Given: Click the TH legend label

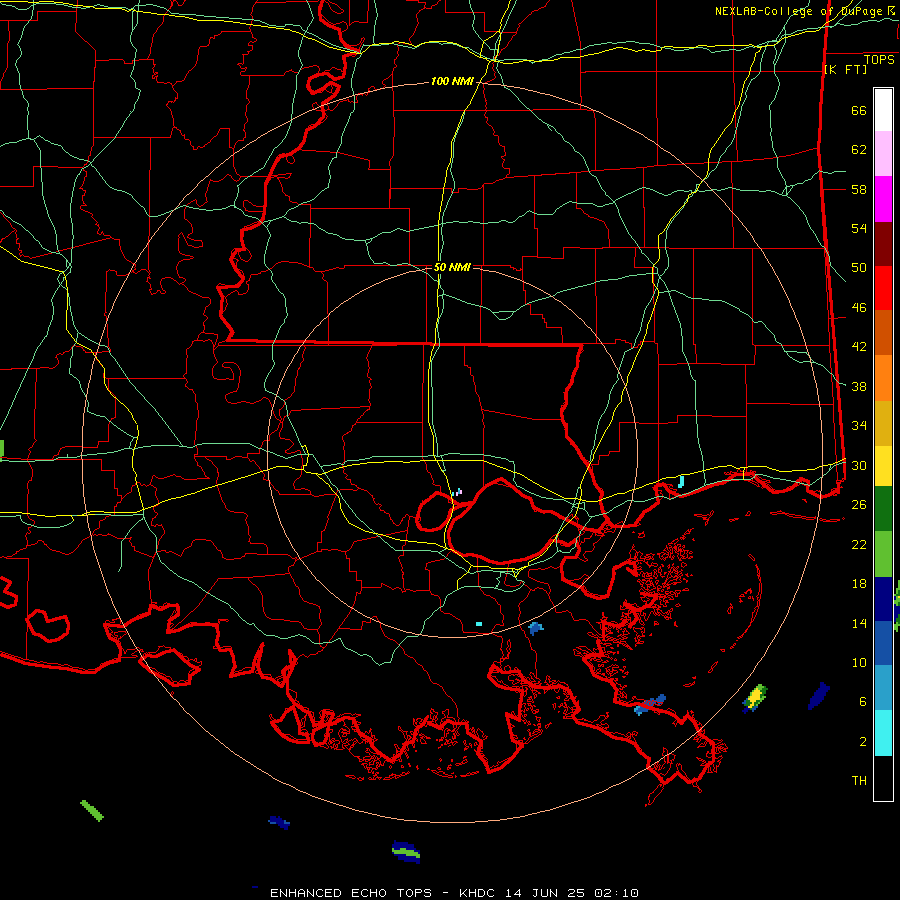Looking at the screenshot, I should coord(859,781).
